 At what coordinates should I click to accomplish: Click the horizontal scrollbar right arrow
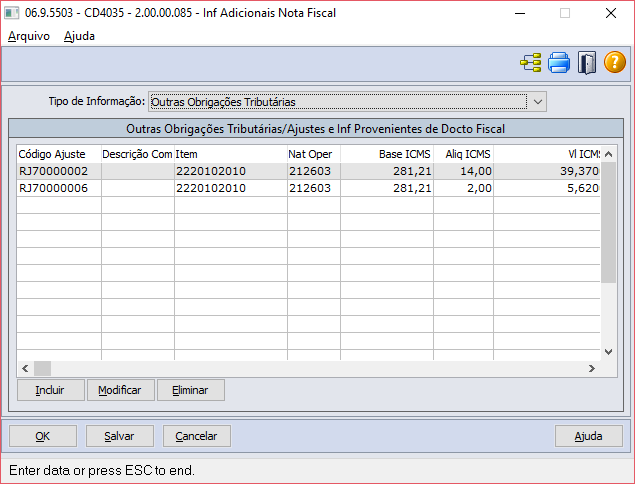point(592,368)
